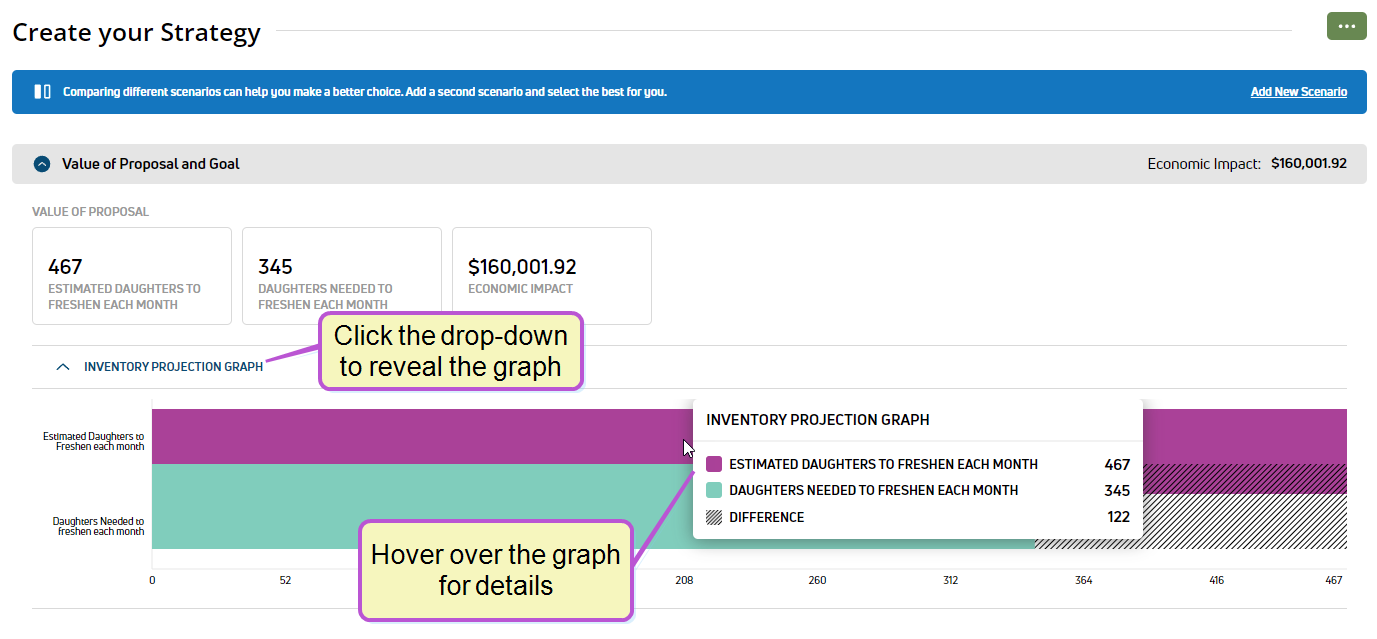Click the purple legend swatch in tooltip
Image resolution: width=1377 pixels, height=639 pixels.
[714, 464]
